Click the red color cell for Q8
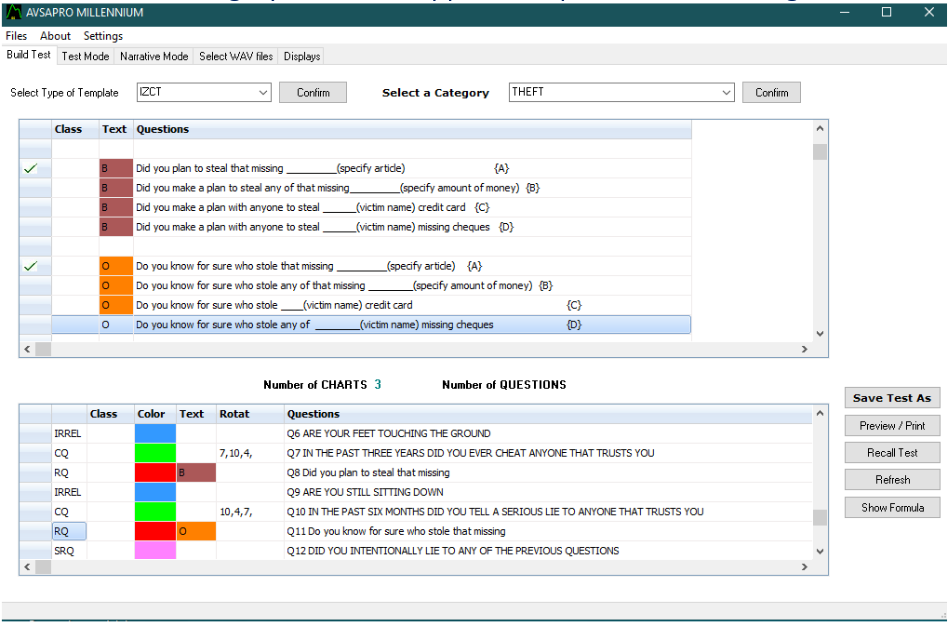Image resolution: width=948 pixels, height=625 pixels. [155, 473]
